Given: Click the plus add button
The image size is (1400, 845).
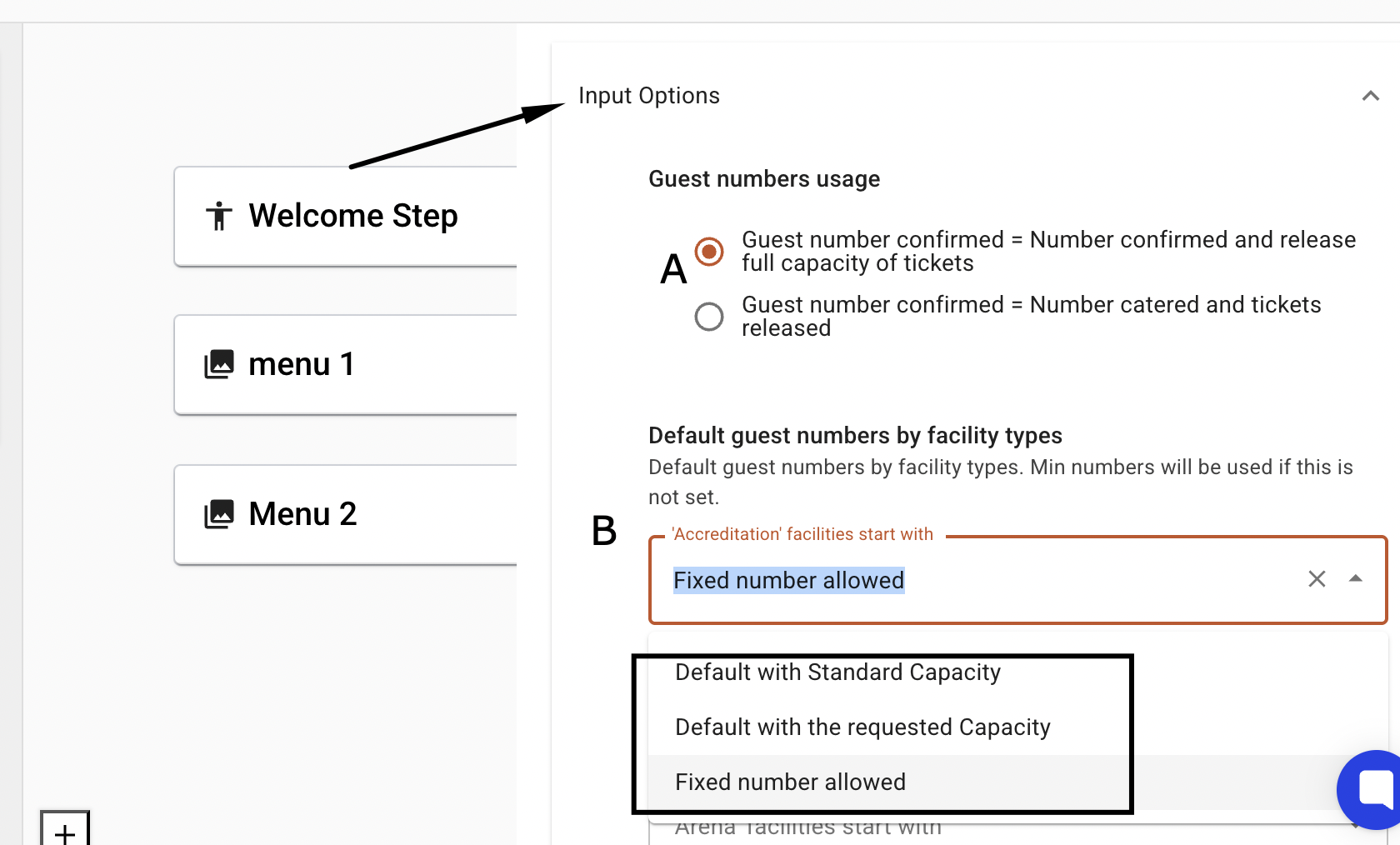Looking at the screenshot, I should pyautogui.click(x=65, y=831).
